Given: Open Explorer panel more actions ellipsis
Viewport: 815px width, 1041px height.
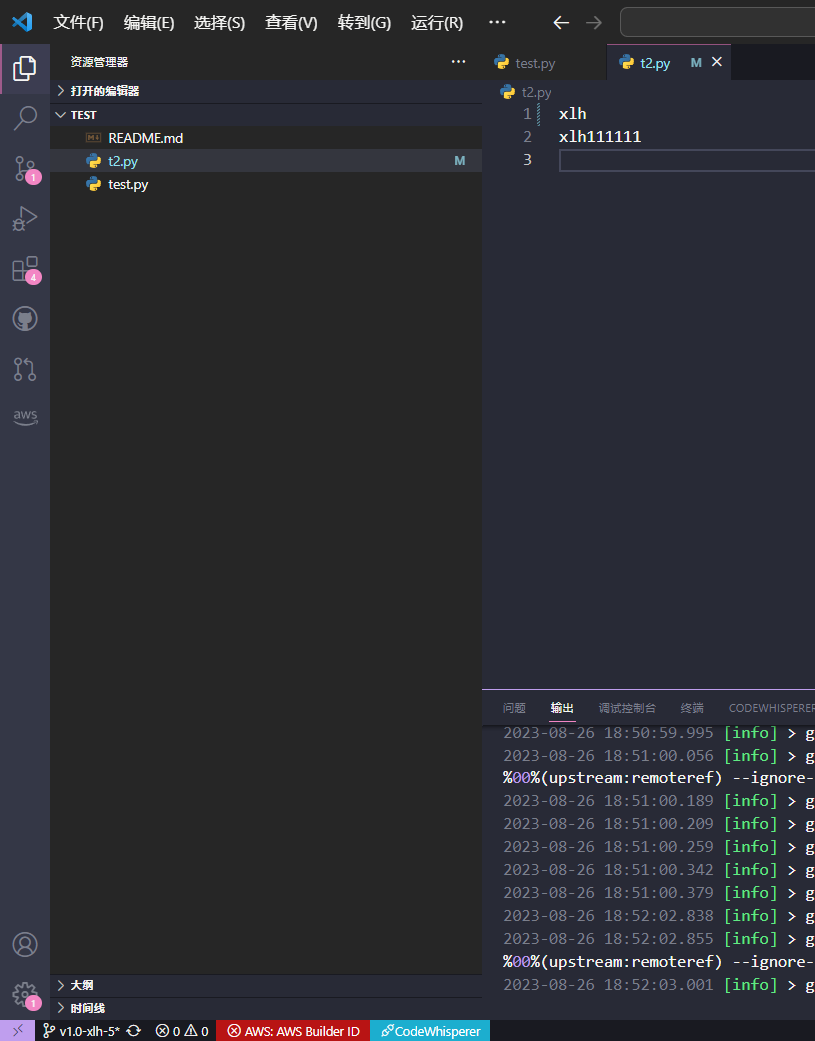Looking at the screenshot, I should [x=458, y=62].
